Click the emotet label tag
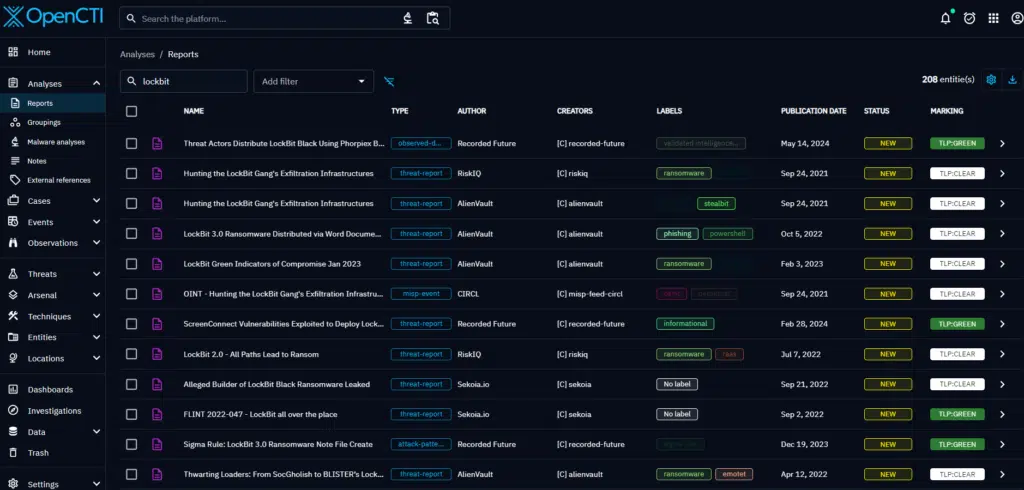This screenshot has width=1024, height=490. [734, 474]
